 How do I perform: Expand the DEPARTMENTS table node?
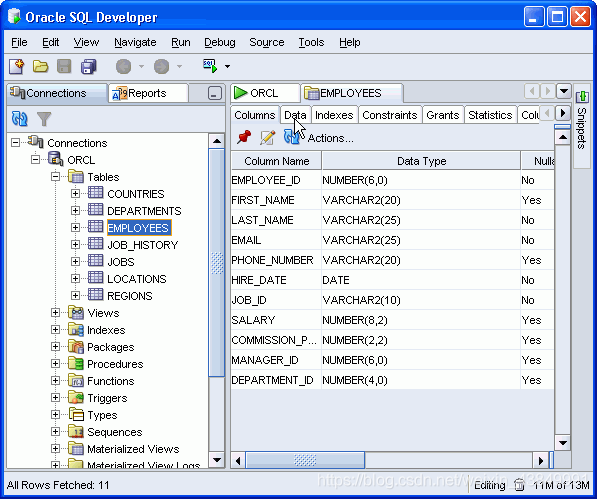(x=75, y=210)
